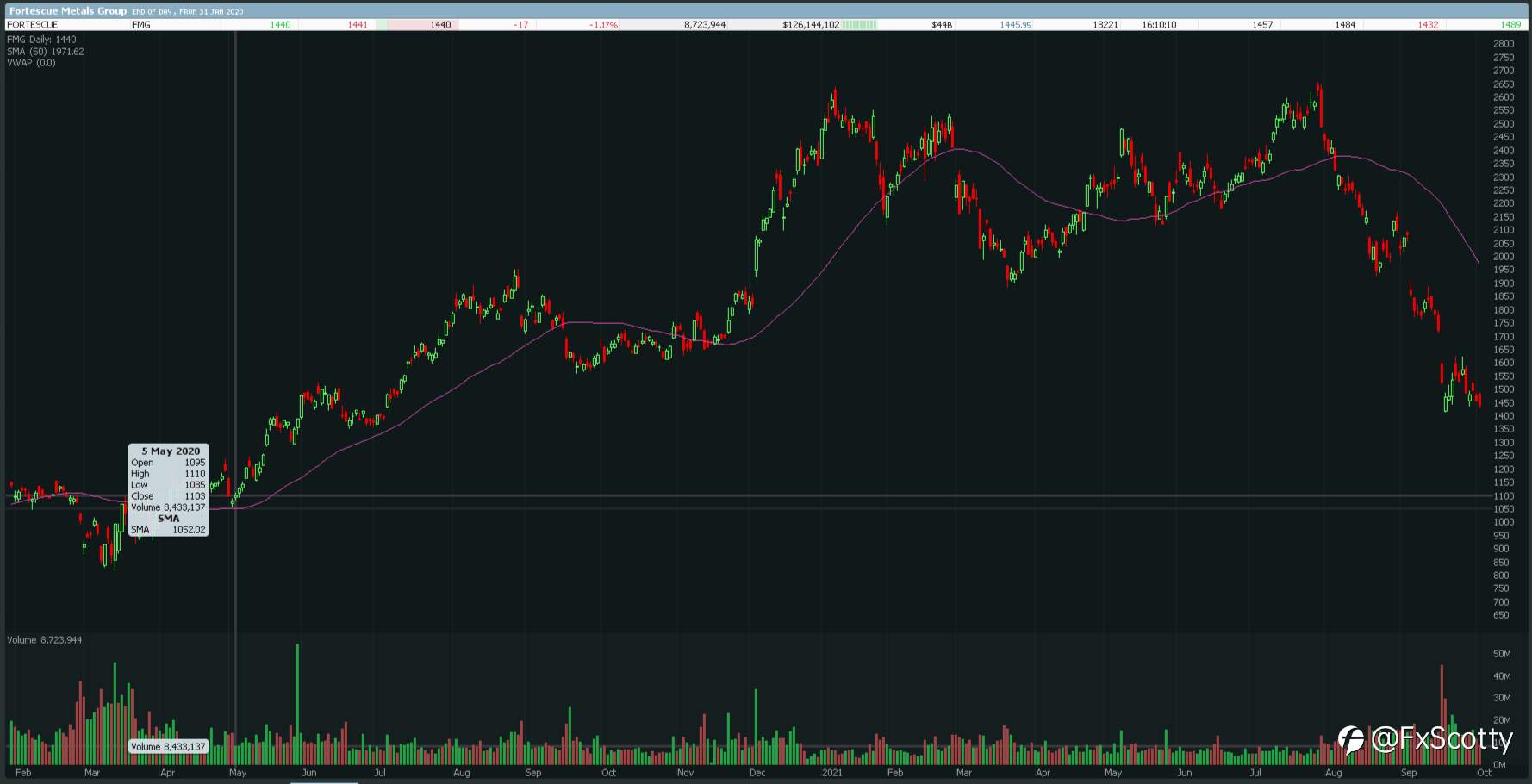Click the 50M volume axis label
The width and height of the screenshot is (1532, 784).
pyautogui.click(x=1502, y=654)
